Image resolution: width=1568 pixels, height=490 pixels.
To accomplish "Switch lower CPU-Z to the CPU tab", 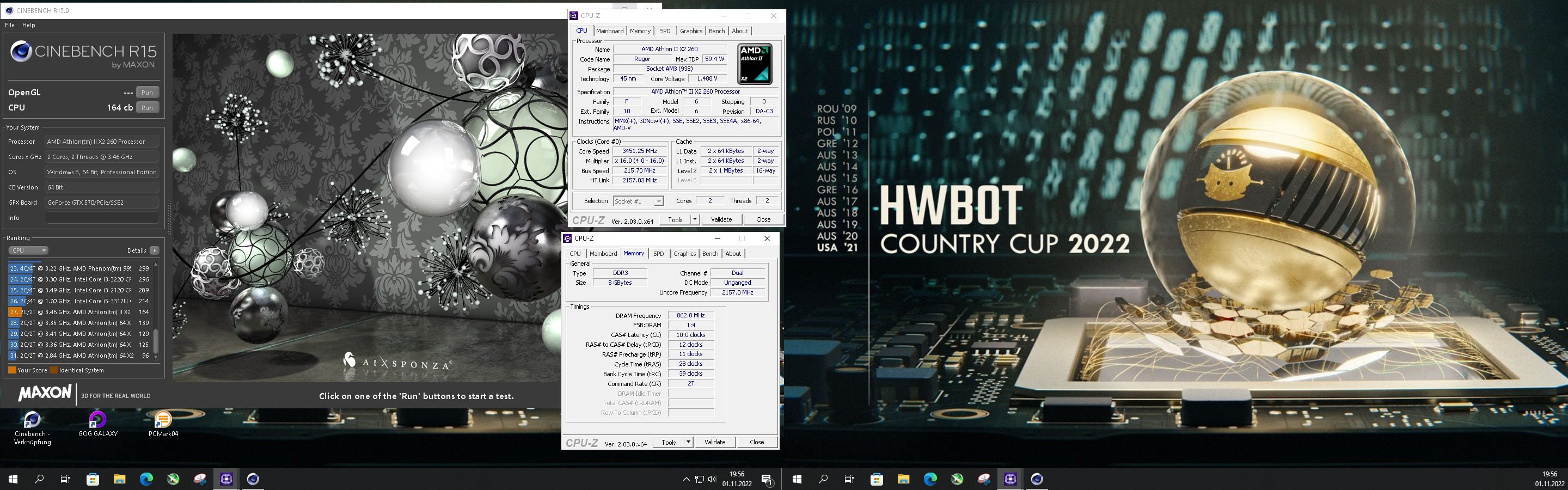I will (575, 254).
